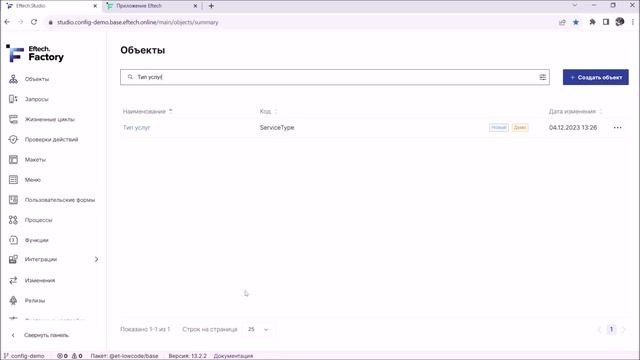
Task: Switch to Приложение Eftech browser tab
Action: (151, 6)
